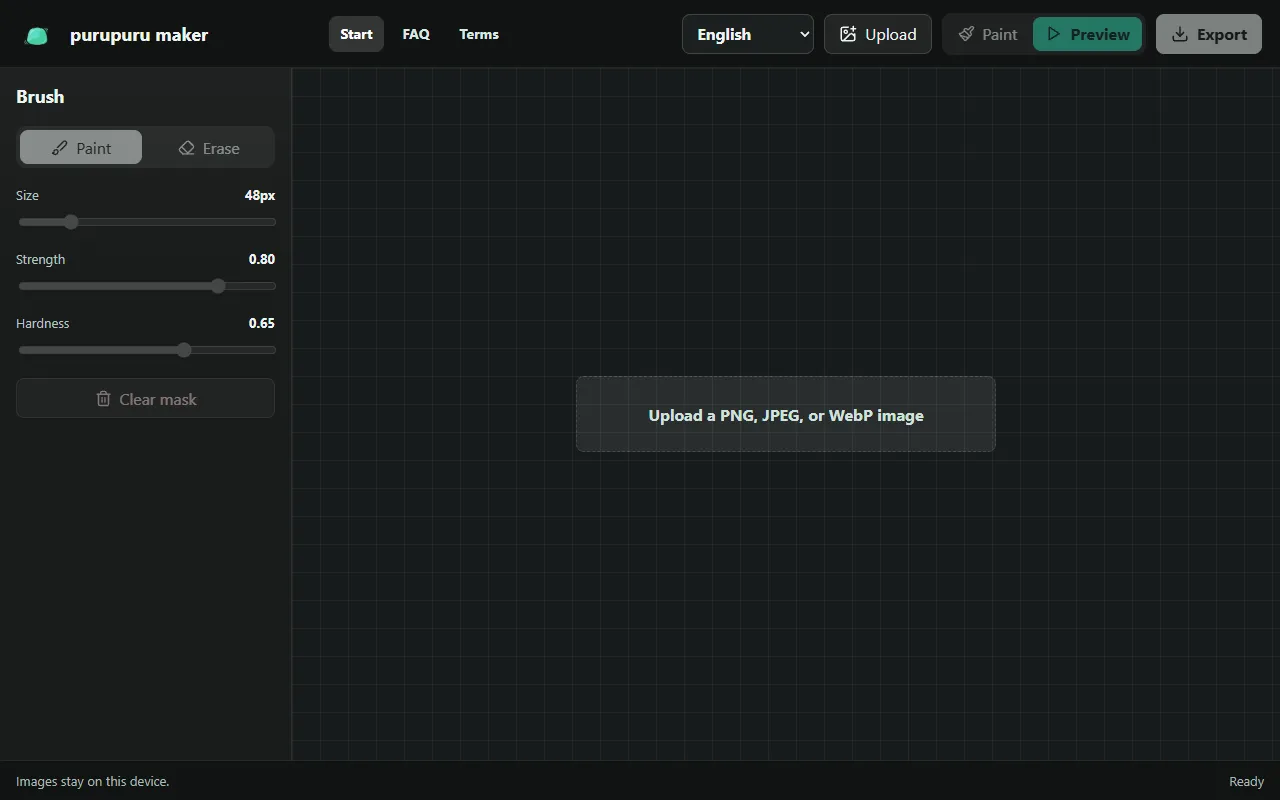Image resolution: width=1280 pixels, height=800 pixels.
Task: Click the Ready status text
Action: [x=1246, y=781]
